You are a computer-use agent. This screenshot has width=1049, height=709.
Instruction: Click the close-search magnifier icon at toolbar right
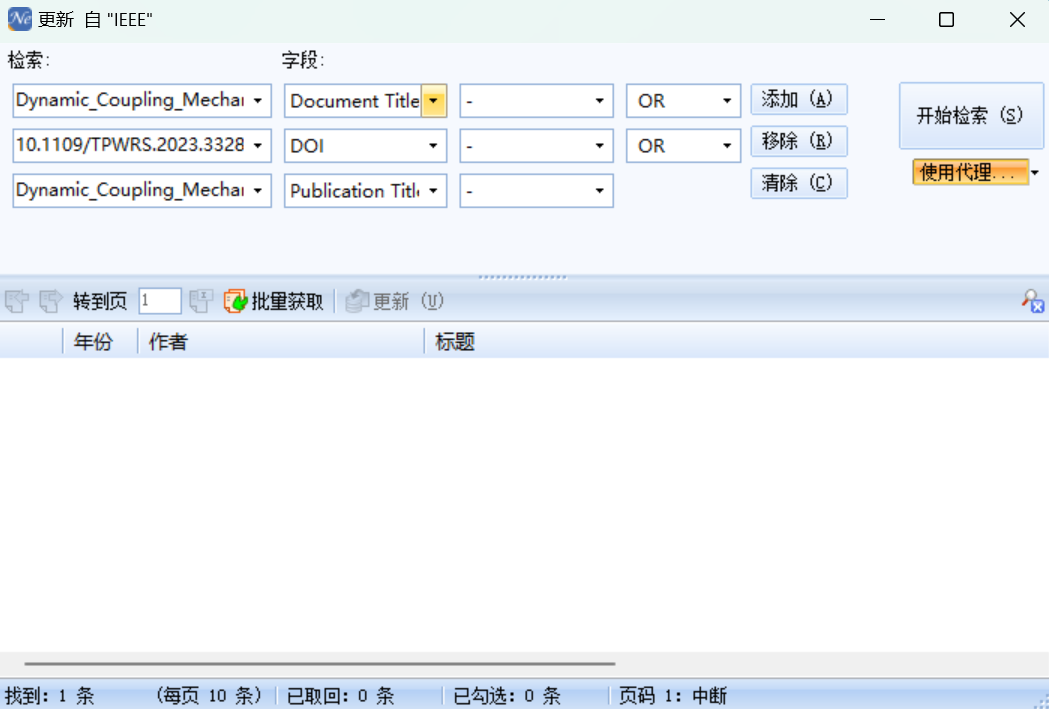(x=1032, y=301)
